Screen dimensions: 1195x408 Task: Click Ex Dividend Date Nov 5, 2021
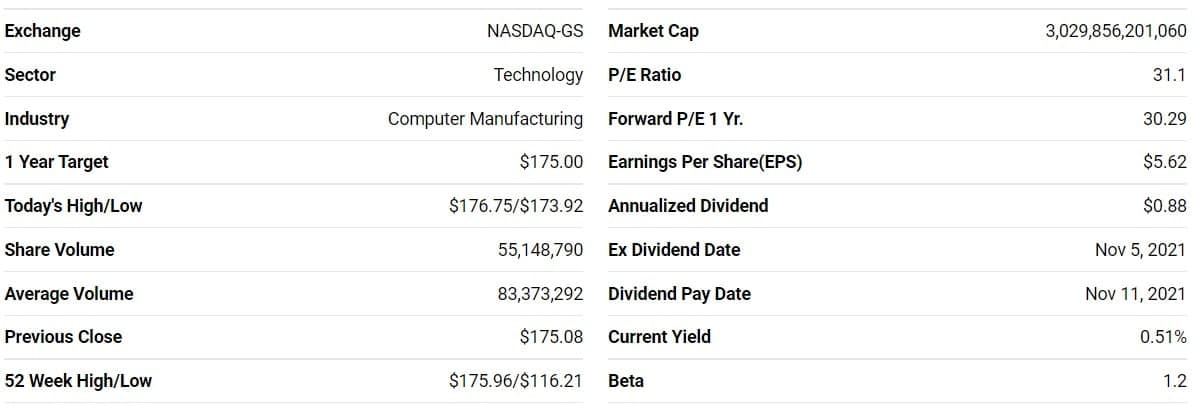[1141, 249]
